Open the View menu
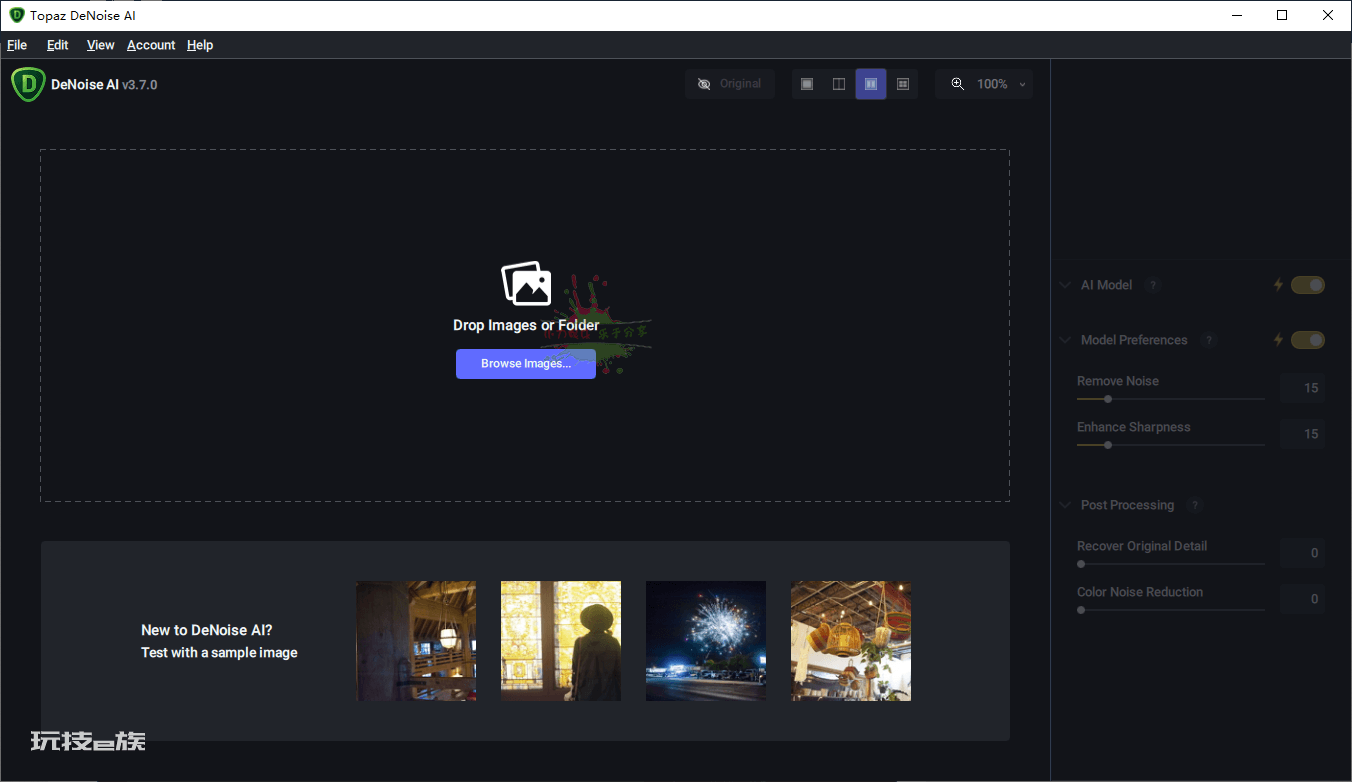This screenshot has width=1352, height=782. [x=100, y=45]
